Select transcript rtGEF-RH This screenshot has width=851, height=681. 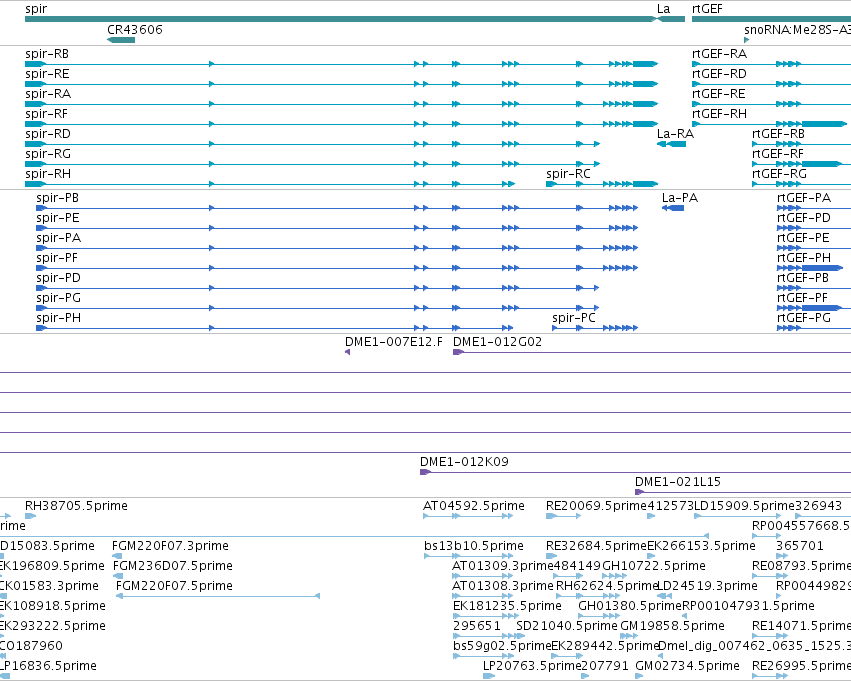769,124
